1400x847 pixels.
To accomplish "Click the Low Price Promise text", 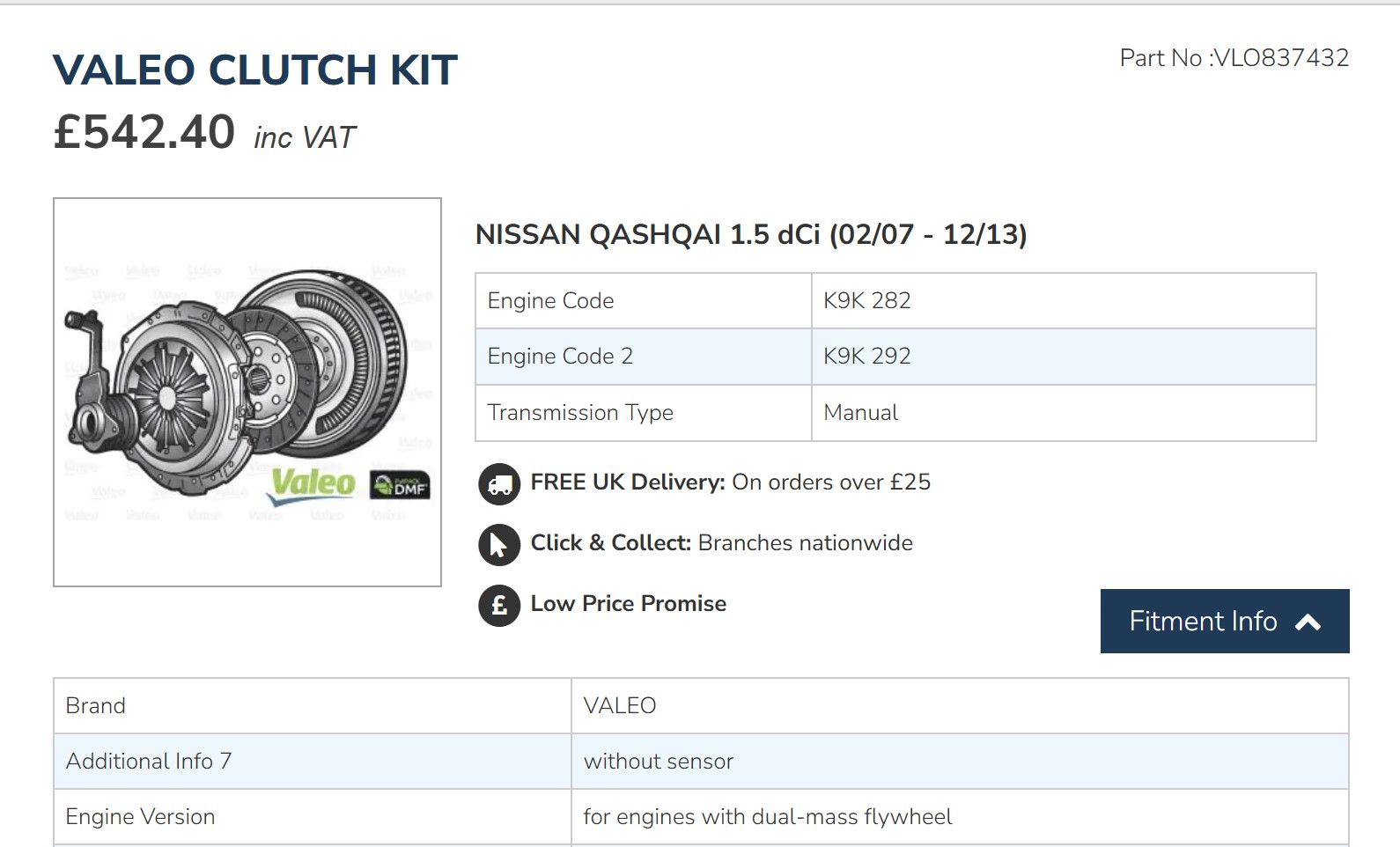I will [628, 604].
